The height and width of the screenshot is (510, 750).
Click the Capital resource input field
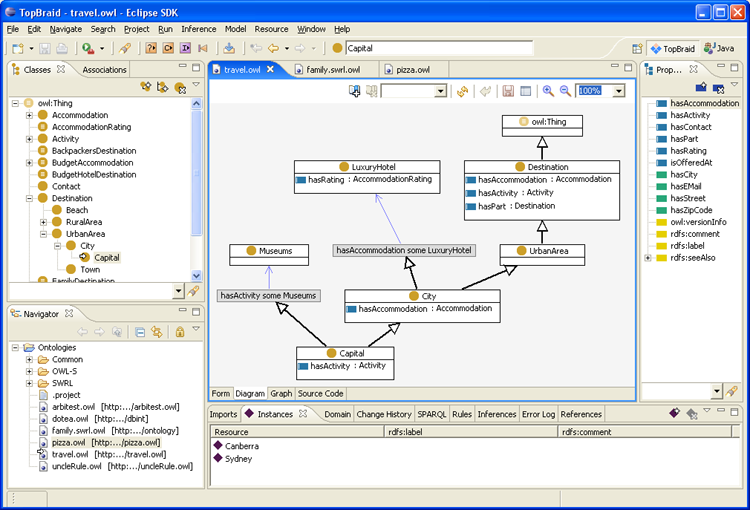tap(439, 48)
